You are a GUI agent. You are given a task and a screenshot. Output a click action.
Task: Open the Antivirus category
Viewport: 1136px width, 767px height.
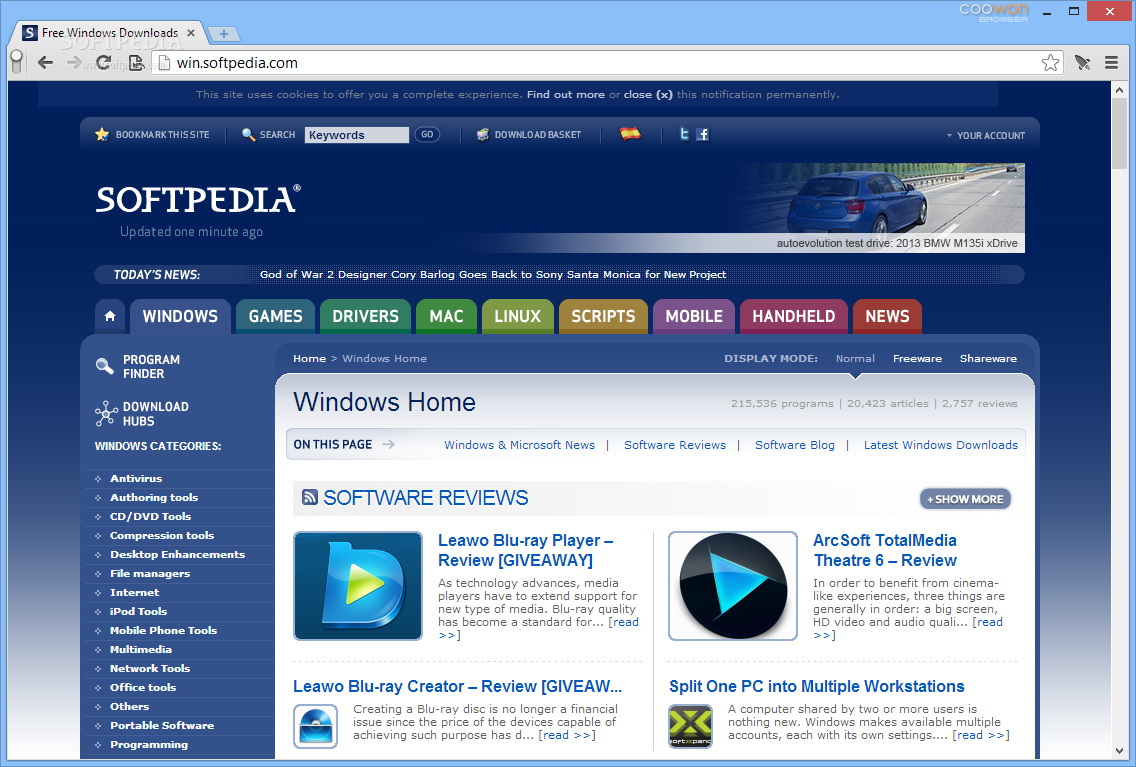click(136, 479)
